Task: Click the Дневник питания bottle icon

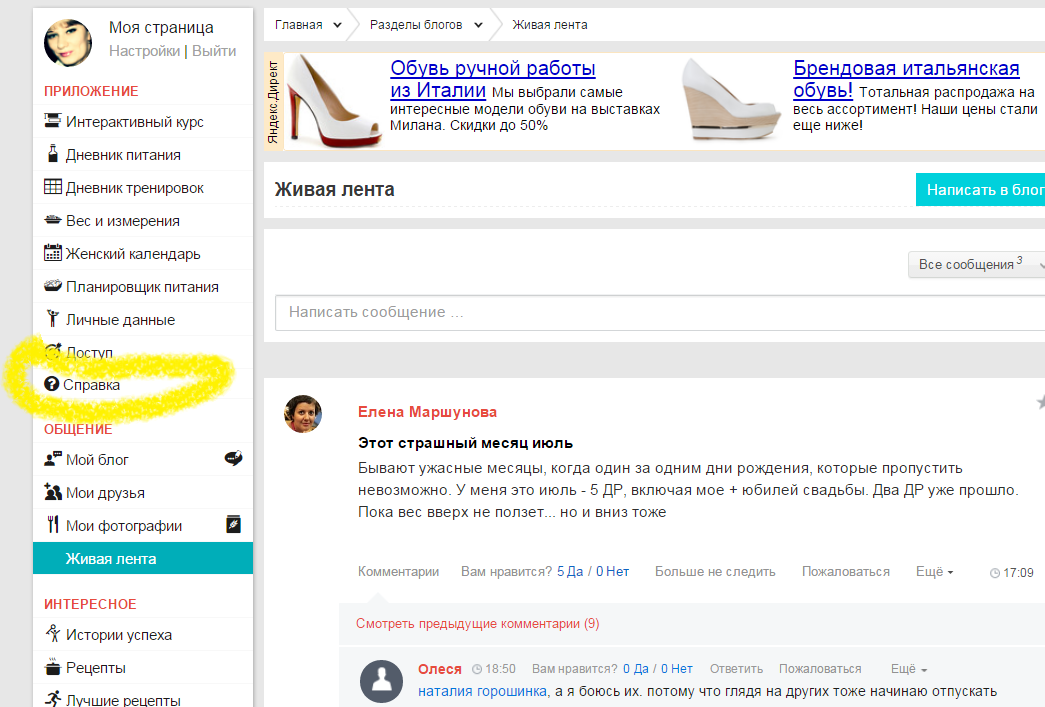Action: coord(53,155)
